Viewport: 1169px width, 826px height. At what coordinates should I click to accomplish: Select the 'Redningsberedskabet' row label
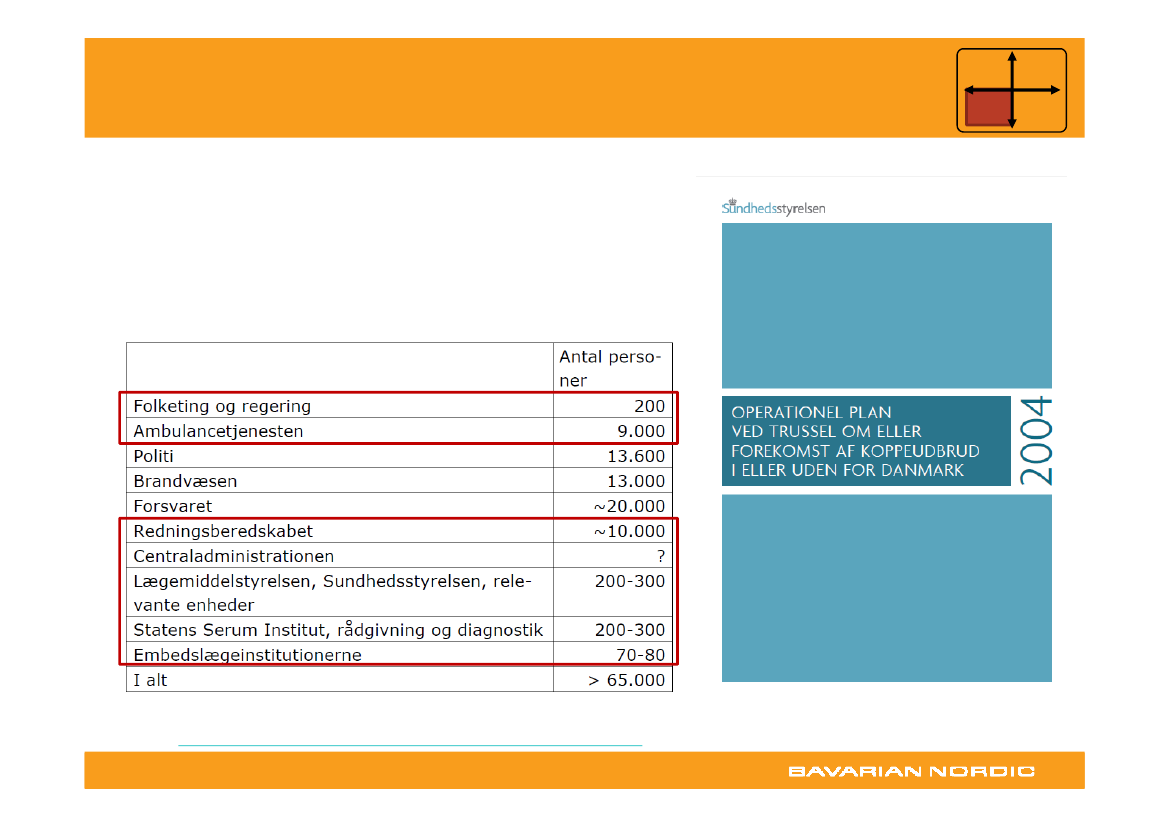224,531
